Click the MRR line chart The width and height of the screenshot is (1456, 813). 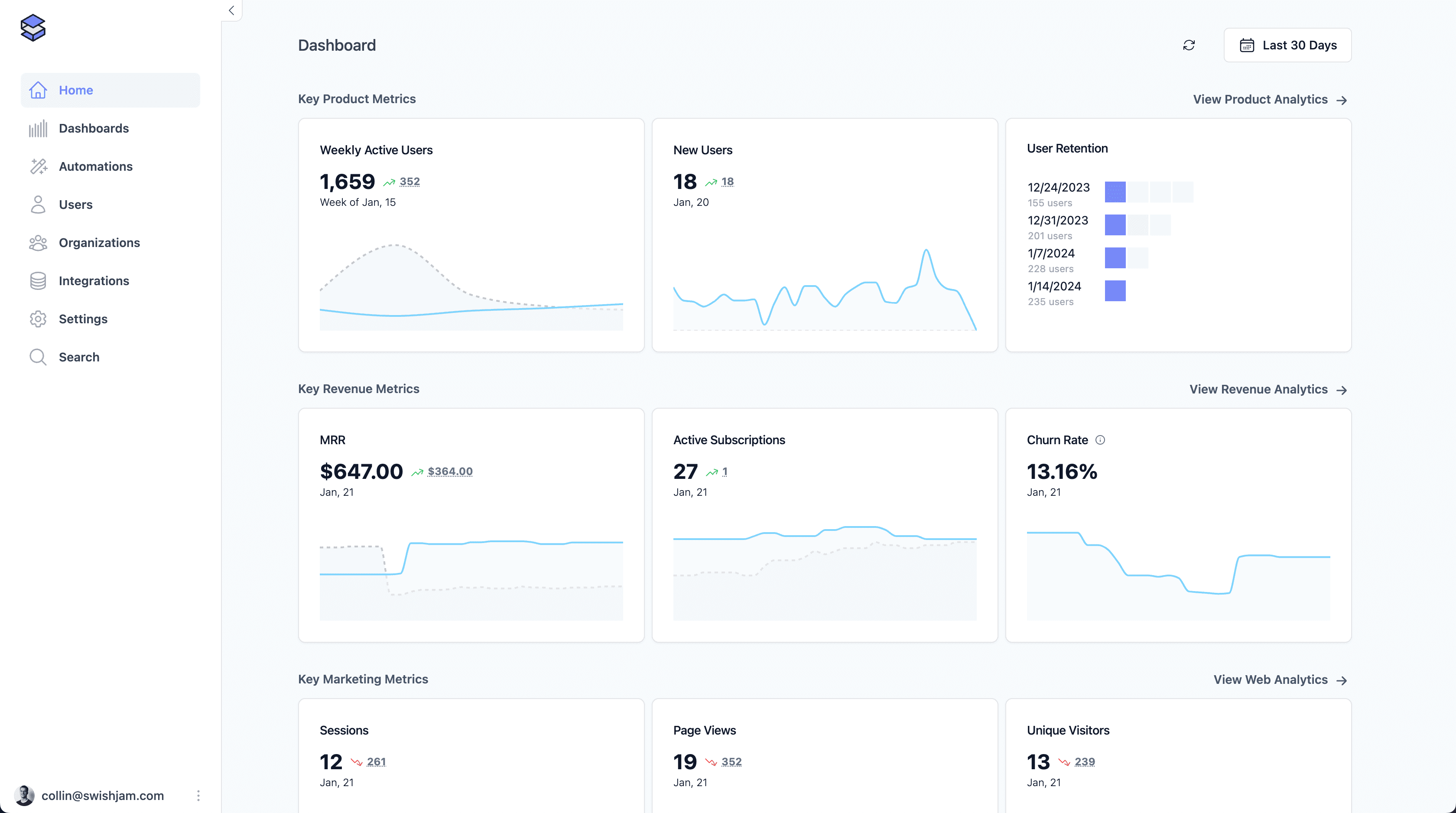[x=471, y=579]
